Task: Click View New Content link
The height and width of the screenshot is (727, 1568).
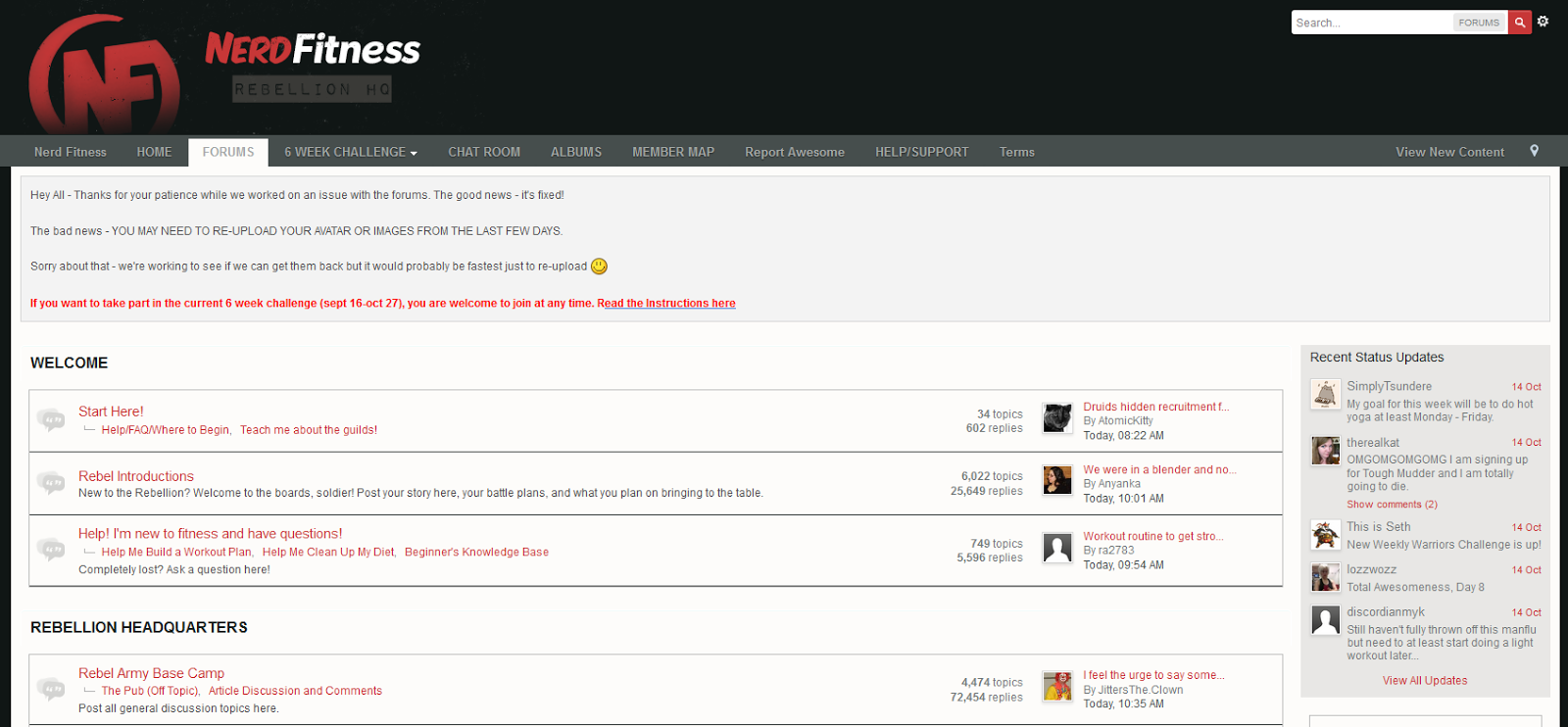Action: pos(1450,152)
